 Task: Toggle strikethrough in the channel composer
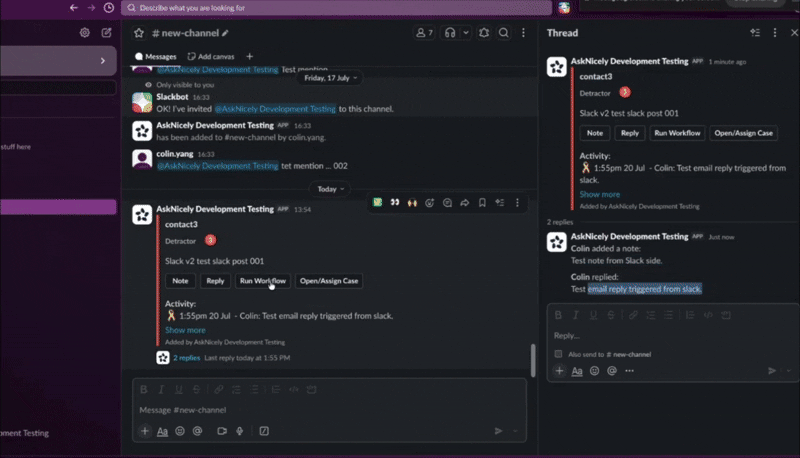[x=196, y=390]
